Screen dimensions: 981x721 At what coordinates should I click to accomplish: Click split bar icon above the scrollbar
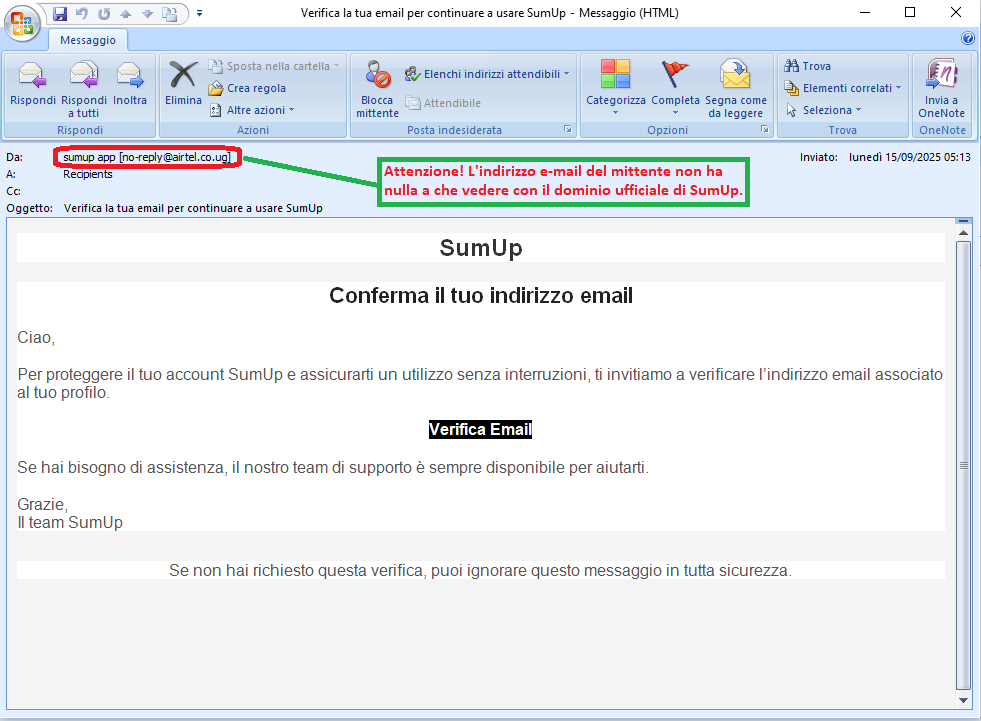tap(963, 221)
